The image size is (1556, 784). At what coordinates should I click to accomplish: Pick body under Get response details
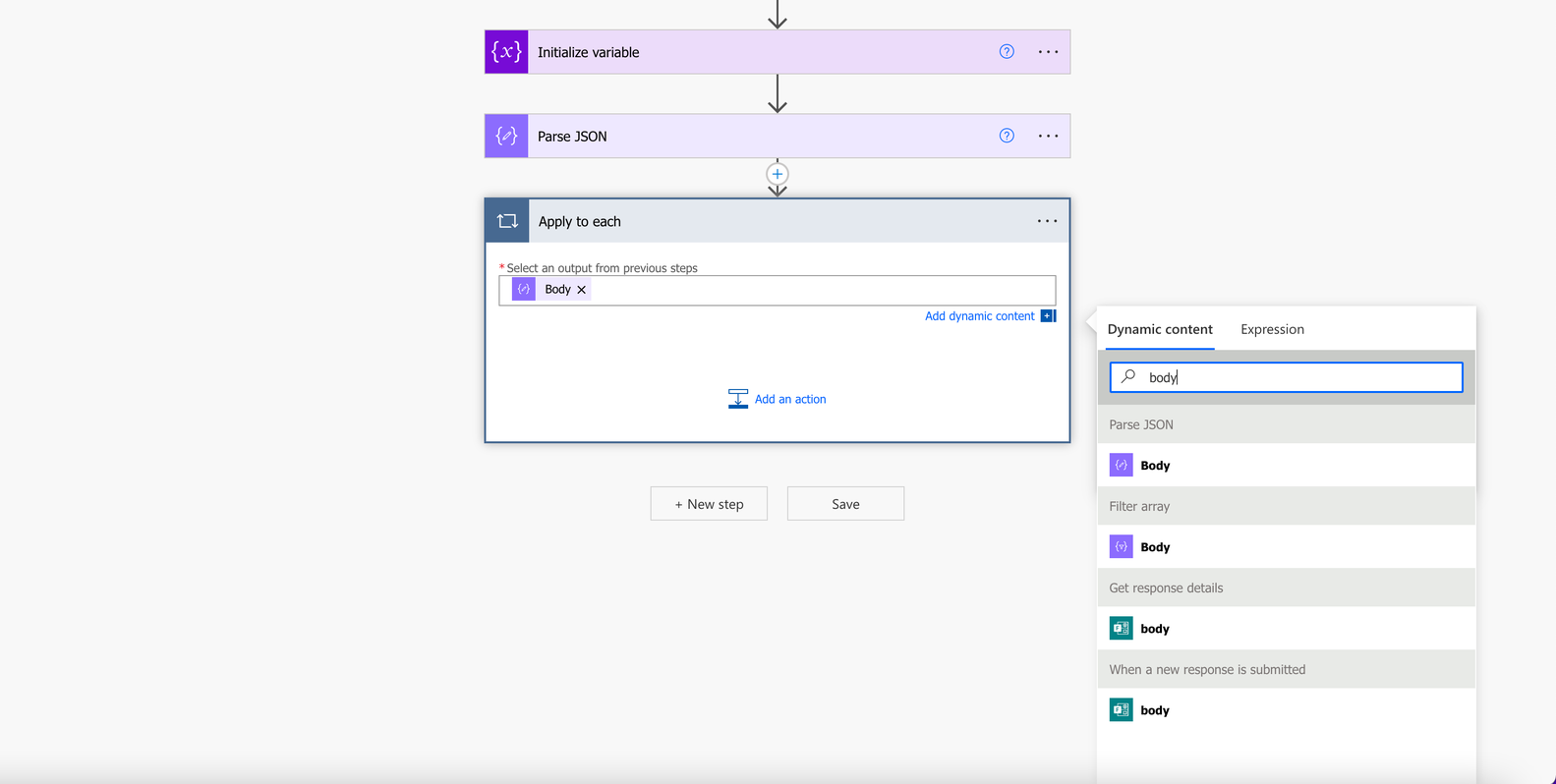pyautogui.click(x=1286, y=628)
